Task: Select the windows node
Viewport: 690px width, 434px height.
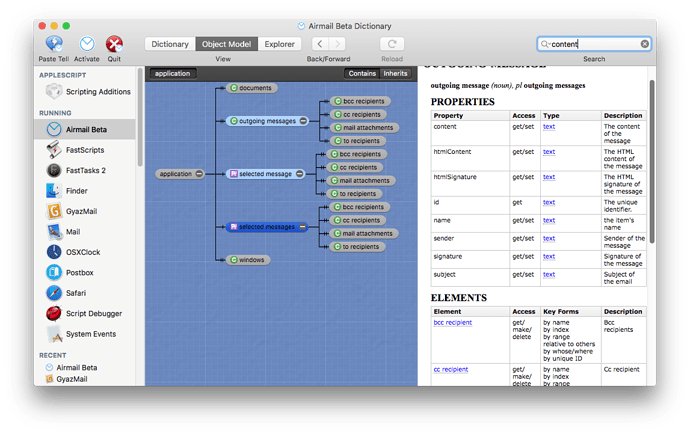Action: click(248, 260)
